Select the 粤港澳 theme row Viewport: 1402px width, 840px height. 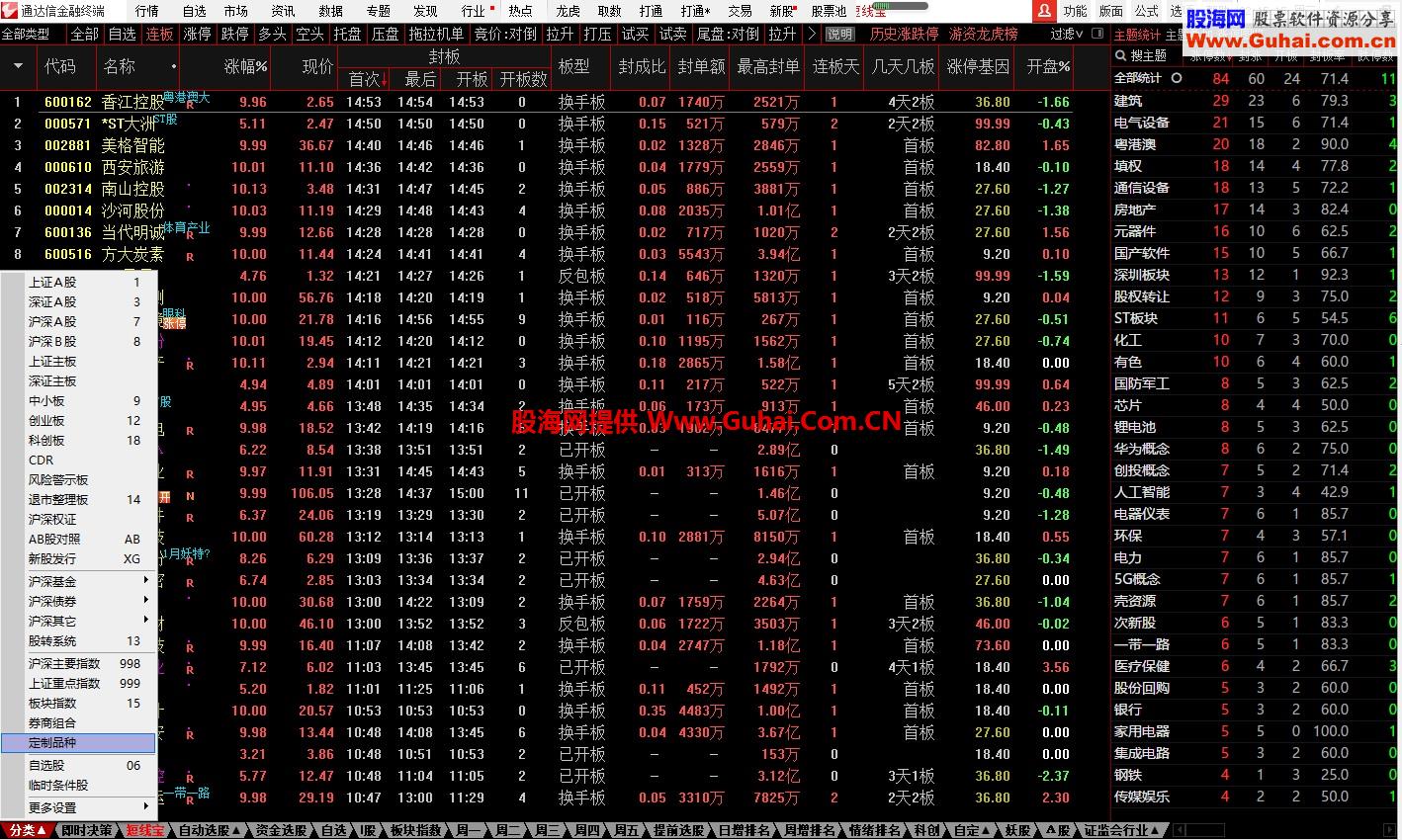1256,144
